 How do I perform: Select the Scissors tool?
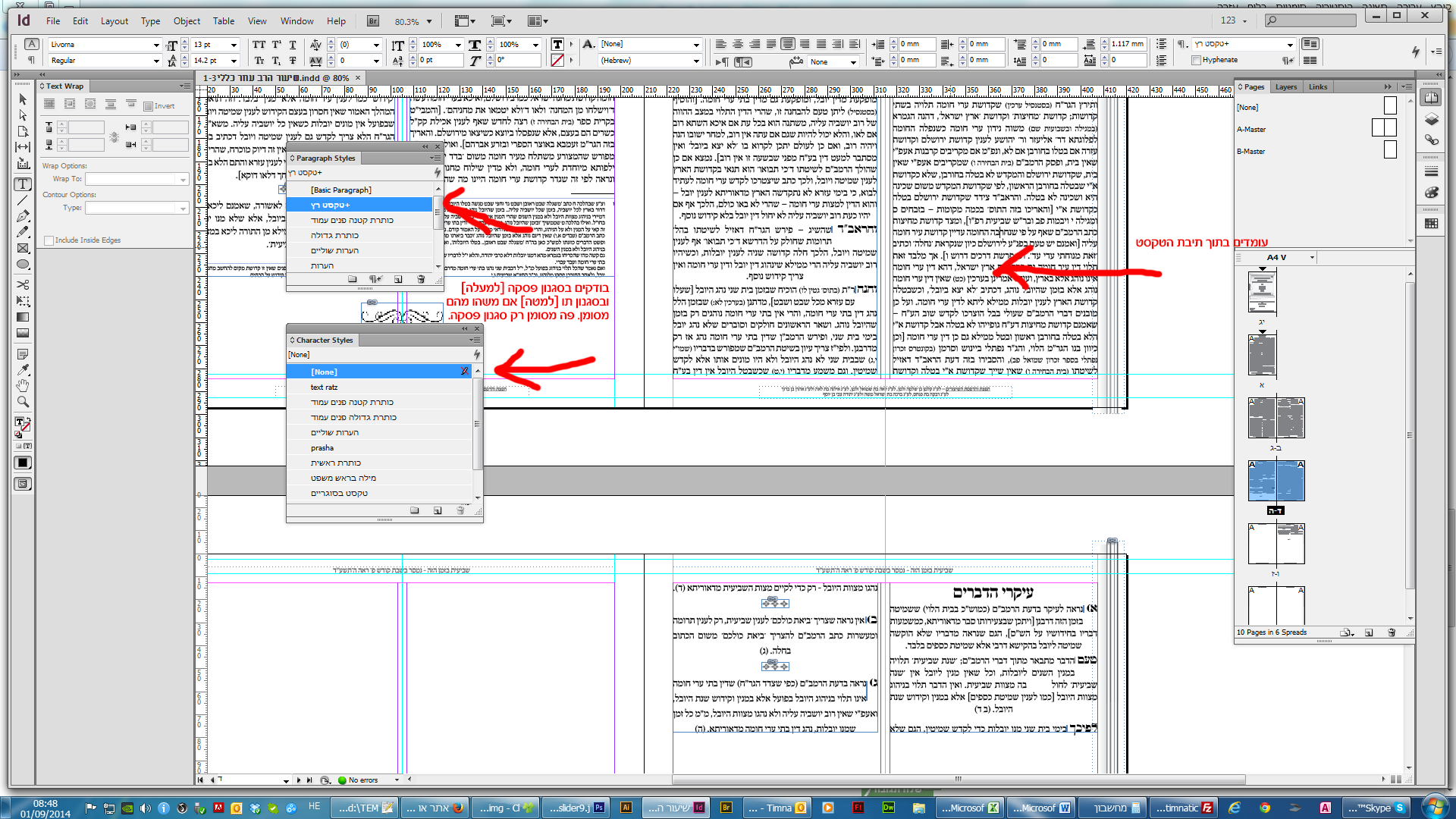(x=23, y=284)
